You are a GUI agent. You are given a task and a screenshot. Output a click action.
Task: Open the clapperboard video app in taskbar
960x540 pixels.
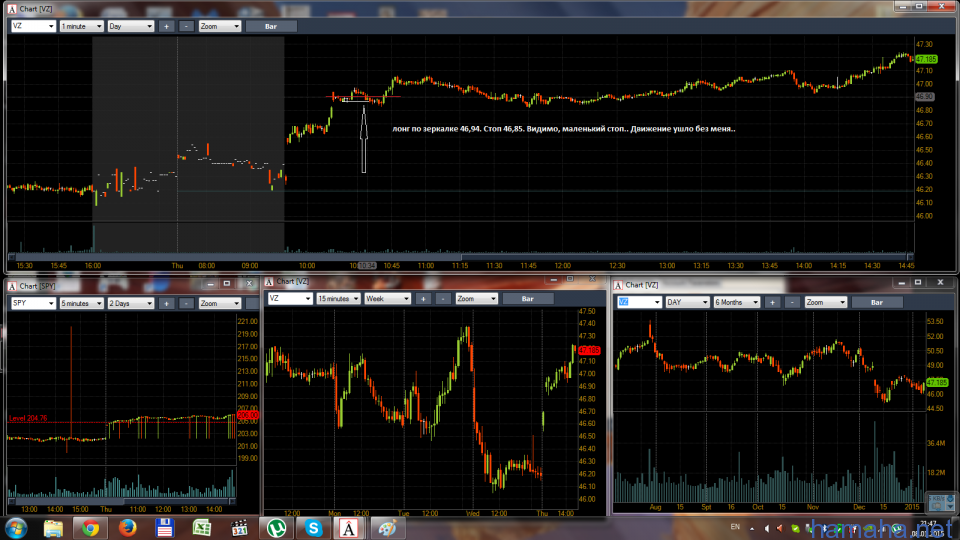[x=239, y=528]
